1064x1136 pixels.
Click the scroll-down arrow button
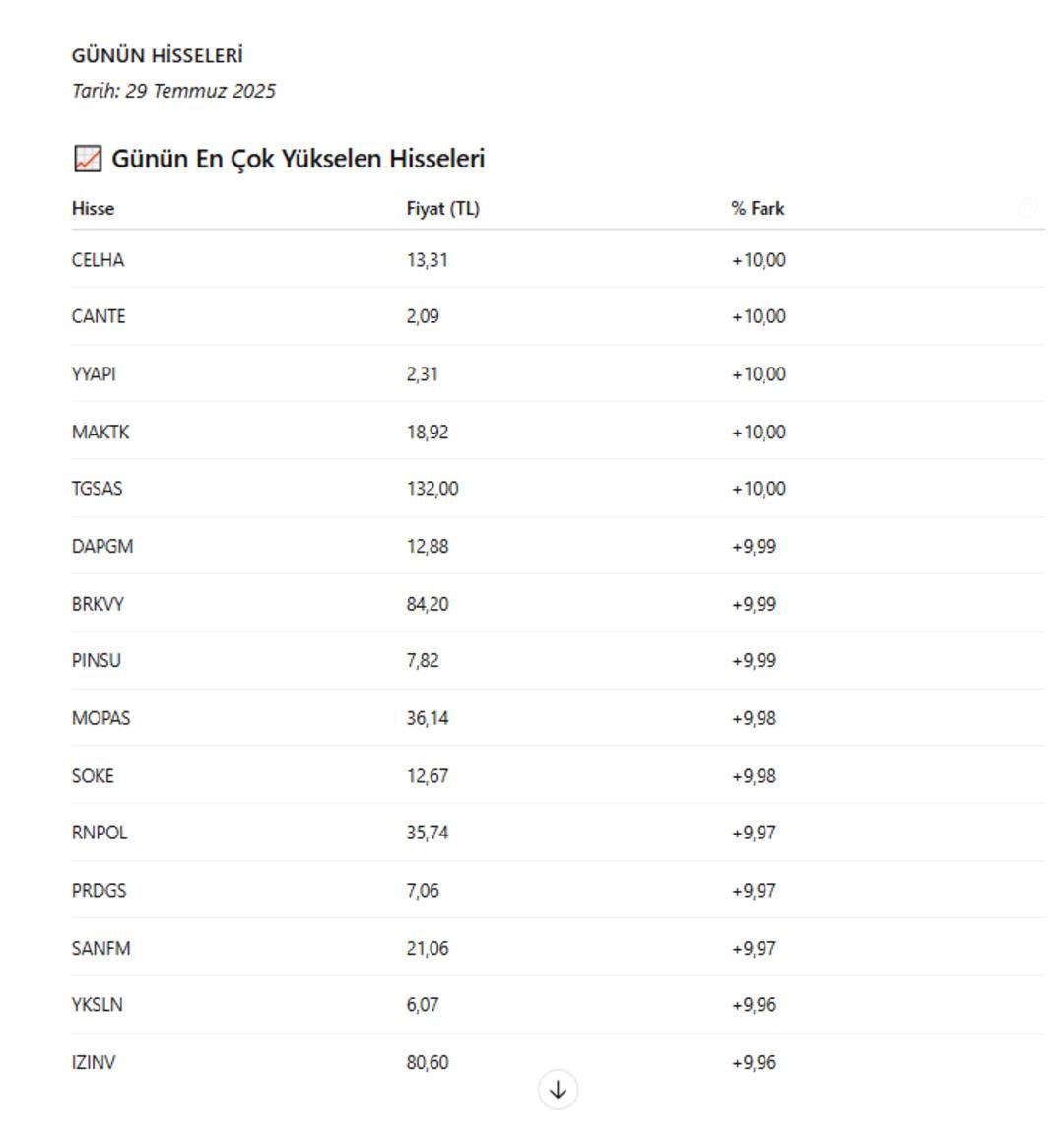pyautogui.click(x=557, y=1090)
